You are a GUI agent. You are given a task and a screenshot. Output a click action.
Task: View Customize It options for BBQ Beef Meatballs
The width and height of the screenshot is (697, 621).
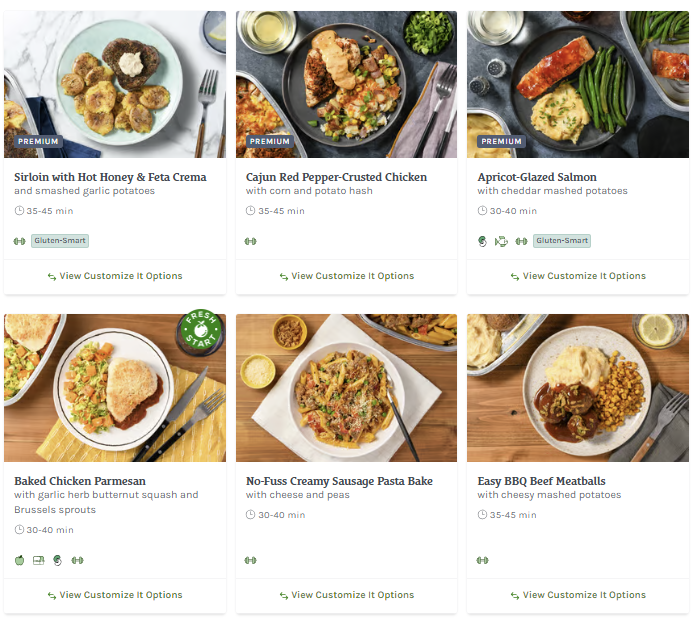pos(578,595)
